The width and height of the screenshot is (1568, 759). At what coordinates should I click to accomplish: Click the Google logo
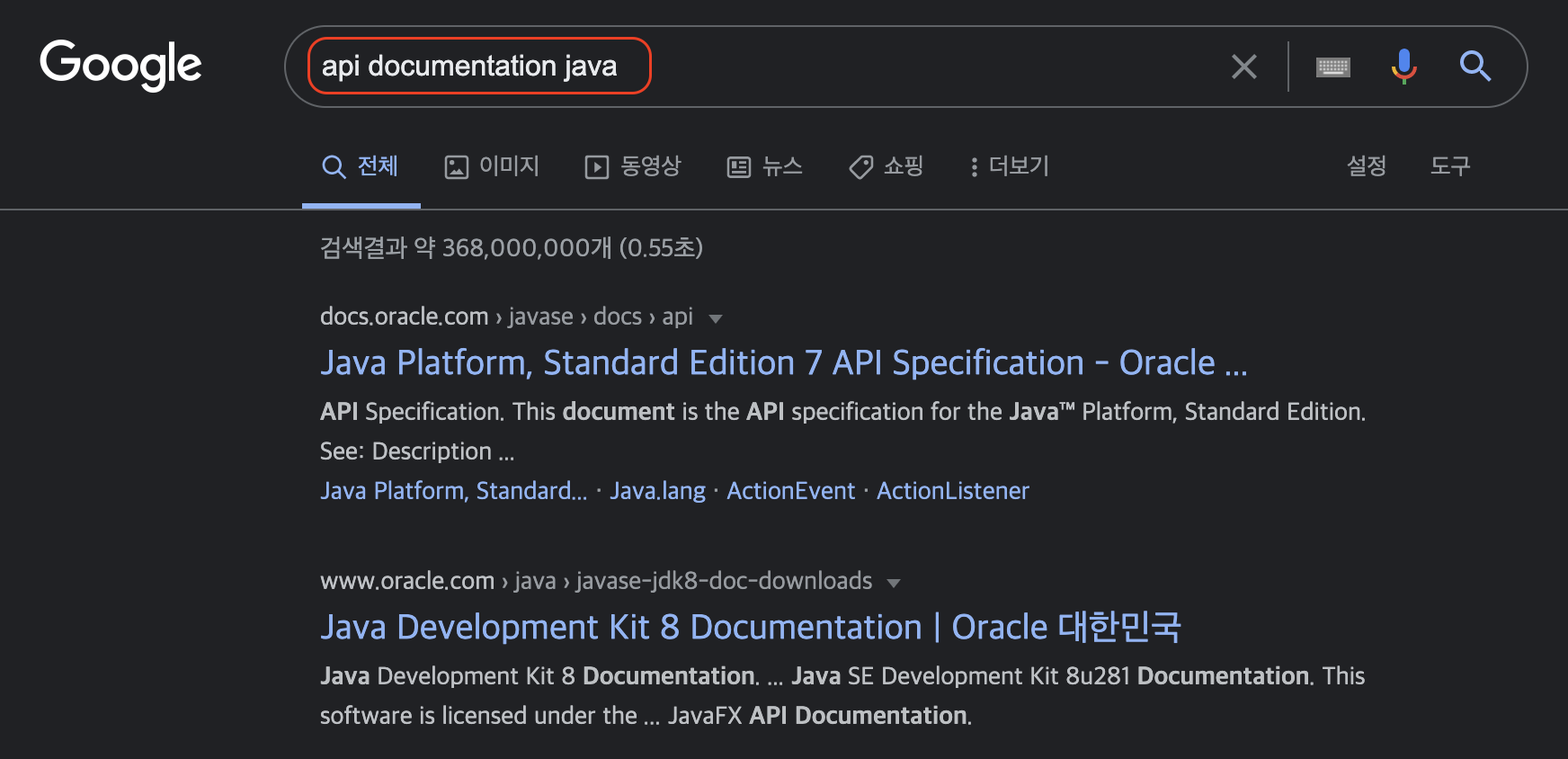[x=120, y=65]
